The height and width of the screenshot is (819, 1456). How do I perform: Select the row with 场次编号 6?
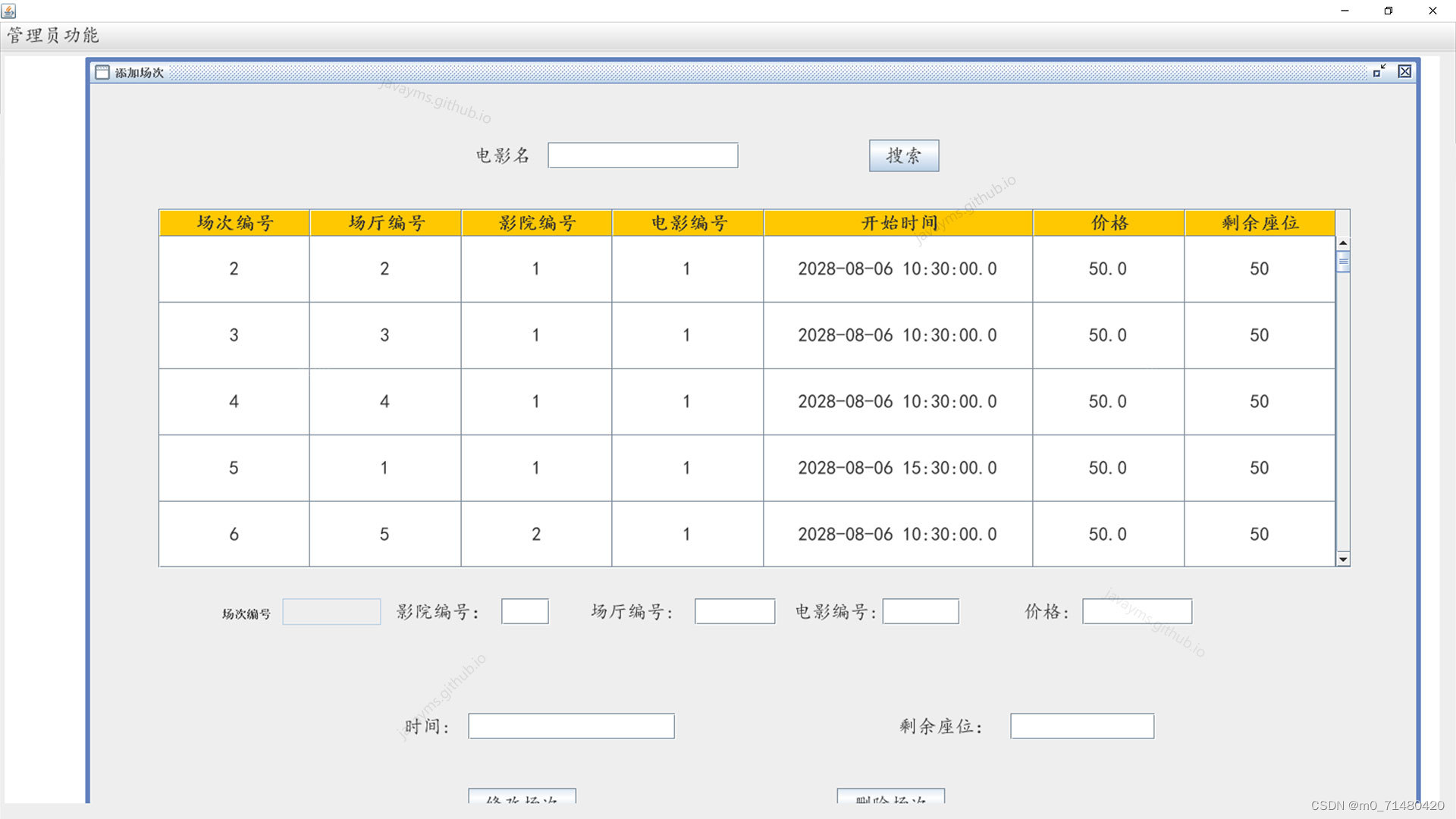pos(747,534)
